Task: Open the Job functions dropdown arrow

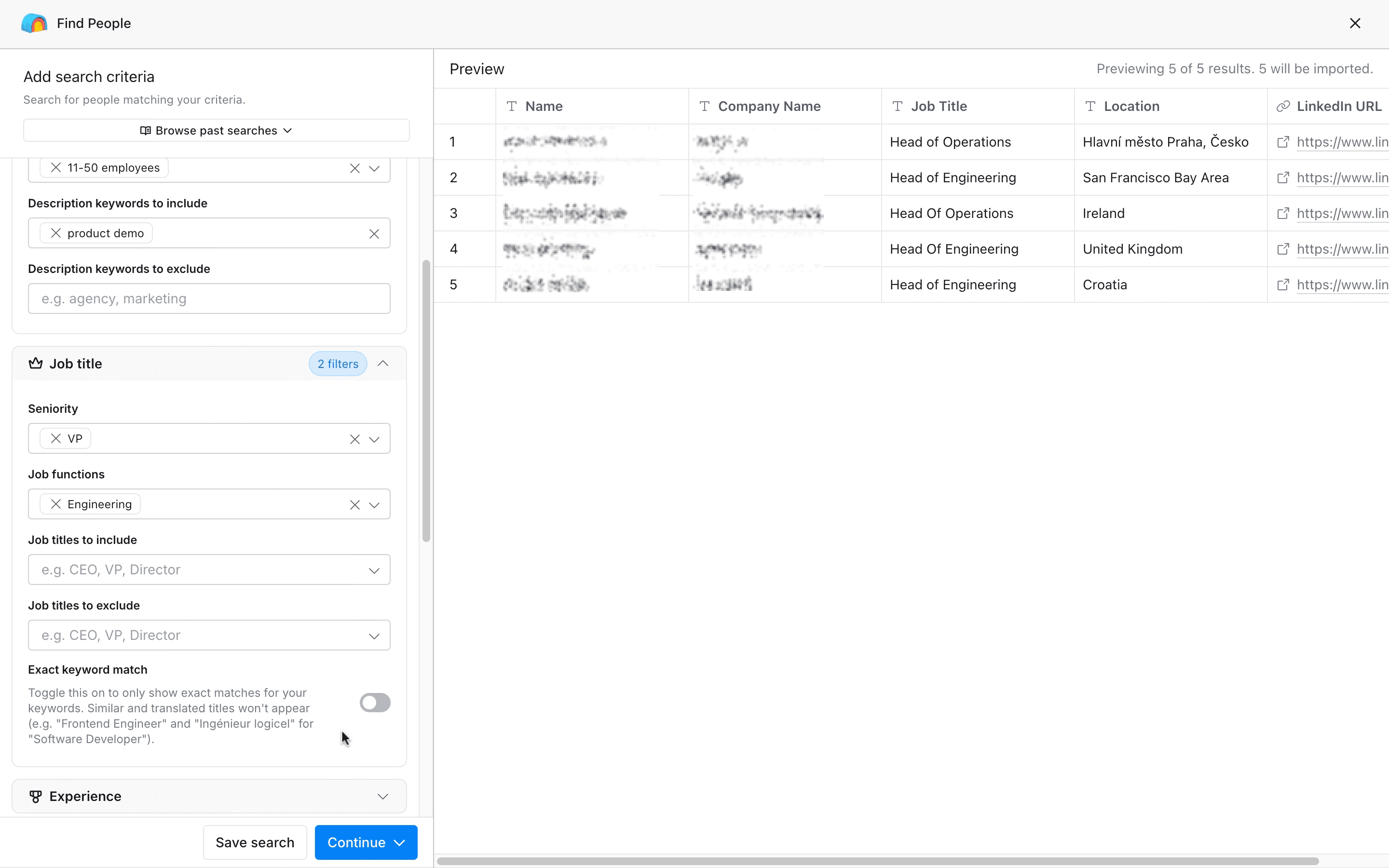Action: tap(374, 504)
